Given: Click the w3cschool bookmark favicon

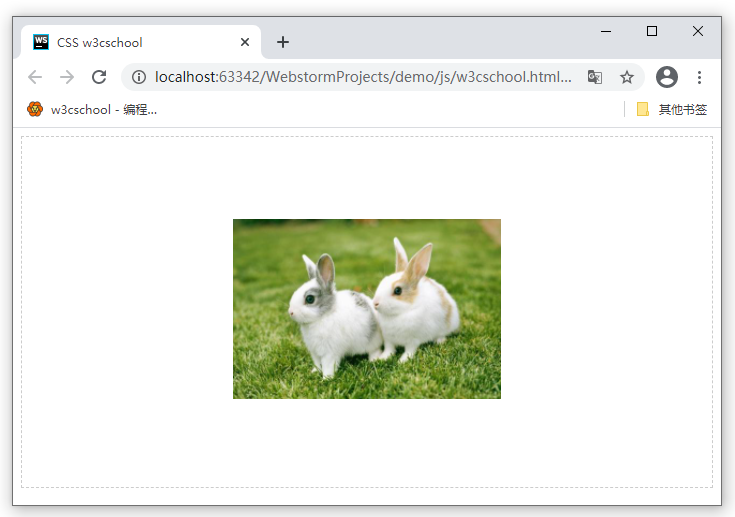Looking at the screenshot, I should coord(35,109).
